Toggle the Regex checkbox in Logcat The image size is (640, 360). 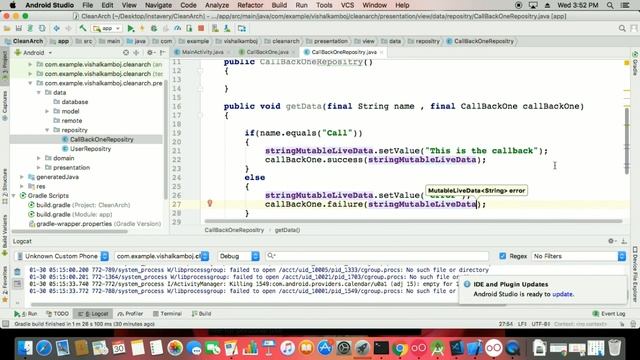pyautogui.click(x=502, y=256)
